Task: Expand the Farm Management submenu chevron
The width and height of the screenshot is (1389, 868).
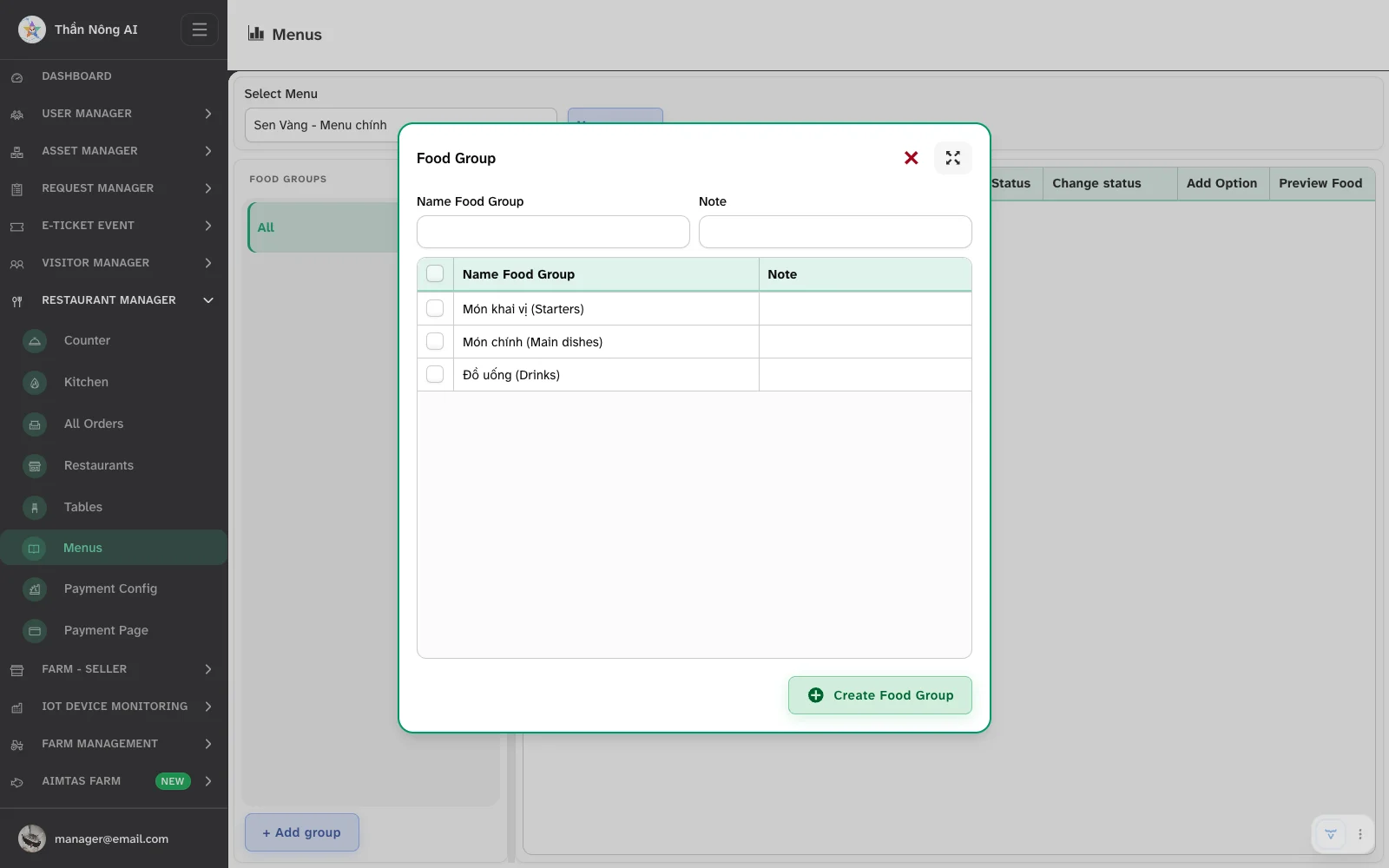Action: coord(208,744)
